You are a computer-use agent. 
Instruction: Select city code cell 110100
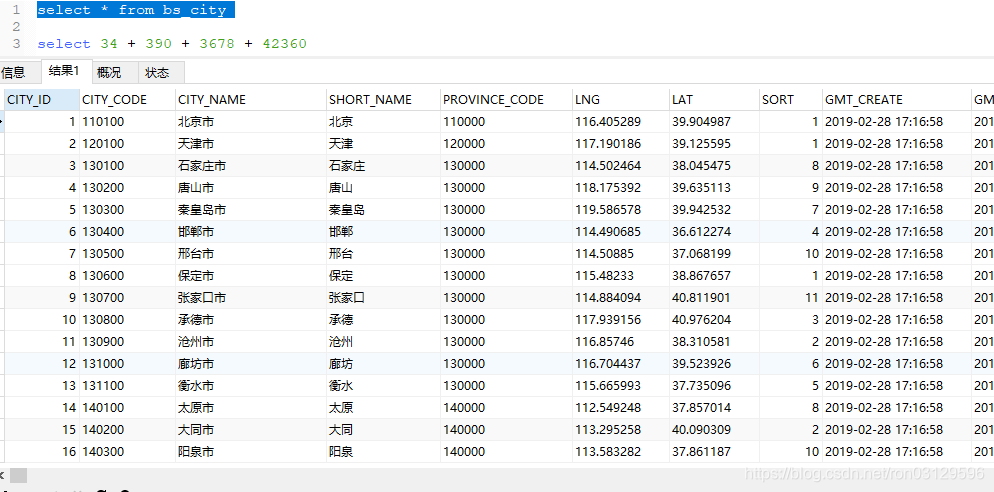pos(127,122)
